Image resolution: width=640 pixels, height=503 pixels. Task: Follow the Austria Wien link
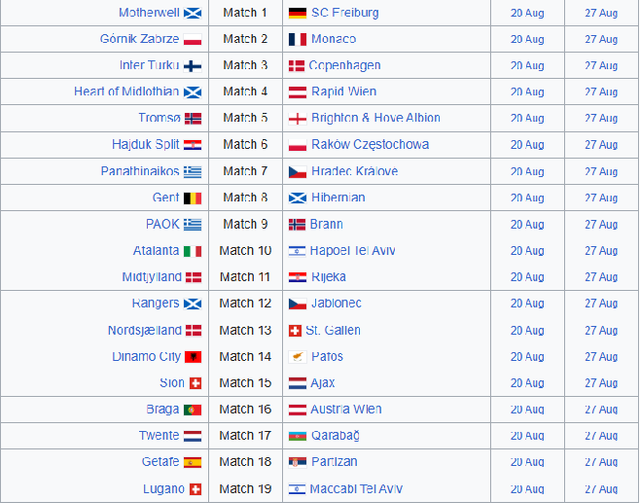(x=346, y=409)
